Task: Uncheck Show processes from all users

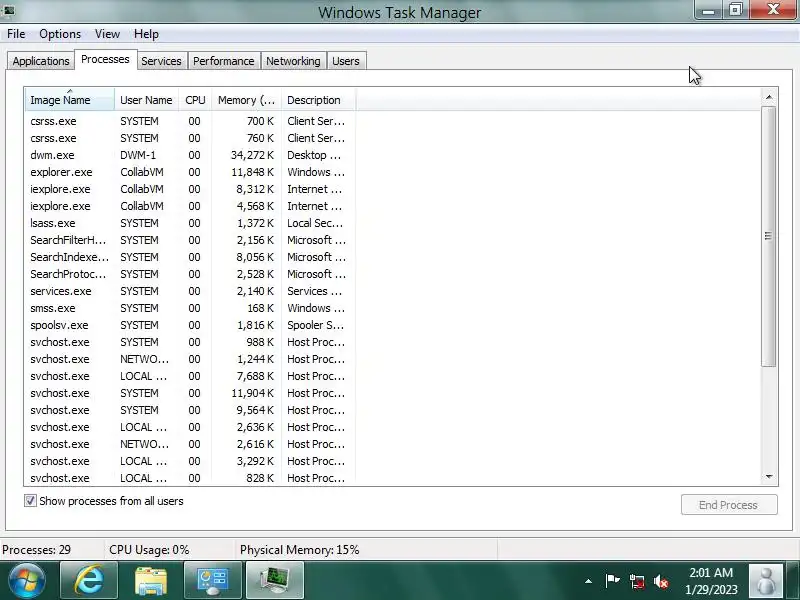Action: coord(30,501)
